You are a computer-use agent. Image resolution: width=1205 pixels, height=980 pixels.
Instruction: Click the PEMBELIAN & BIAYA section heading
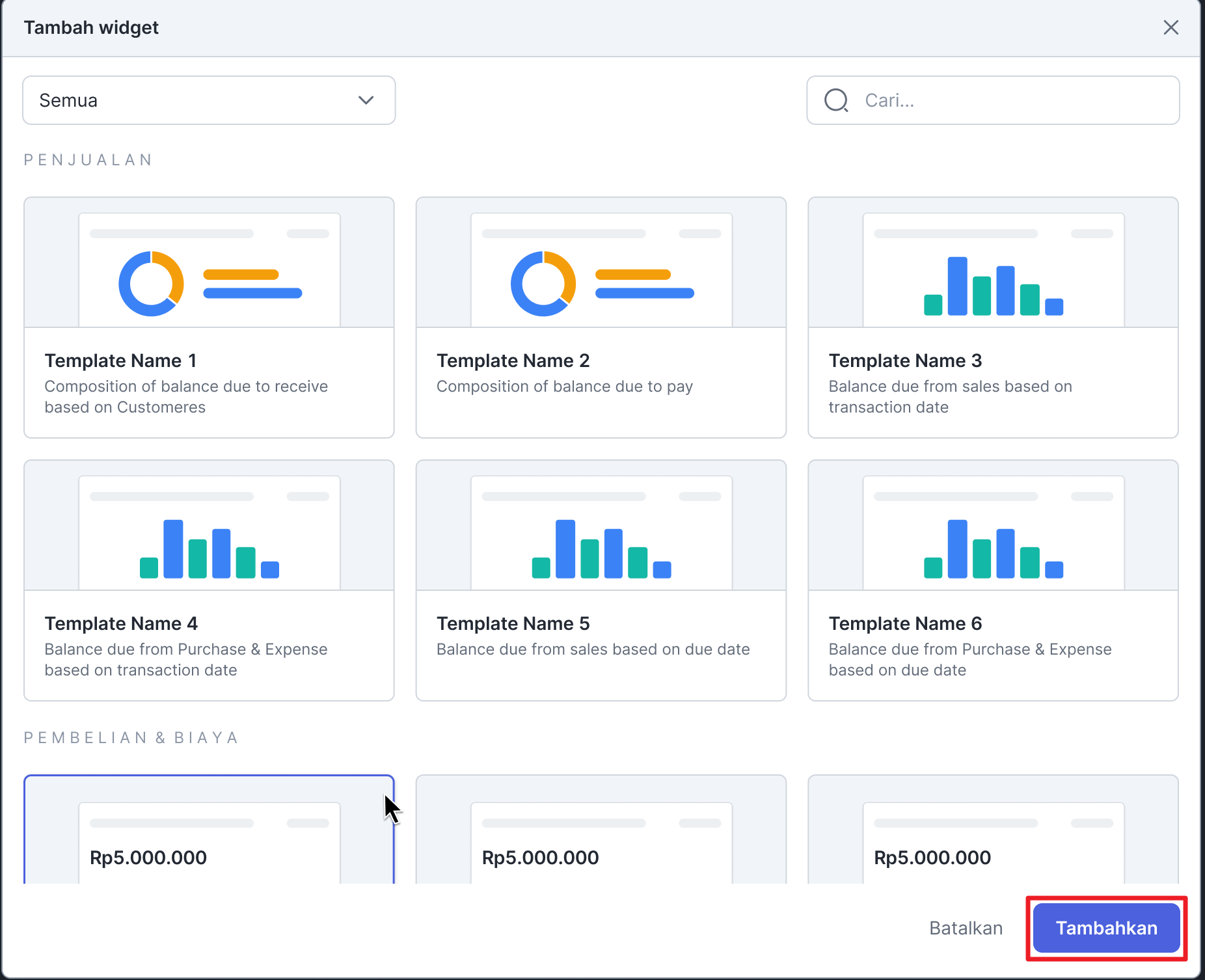coord(131,738)
